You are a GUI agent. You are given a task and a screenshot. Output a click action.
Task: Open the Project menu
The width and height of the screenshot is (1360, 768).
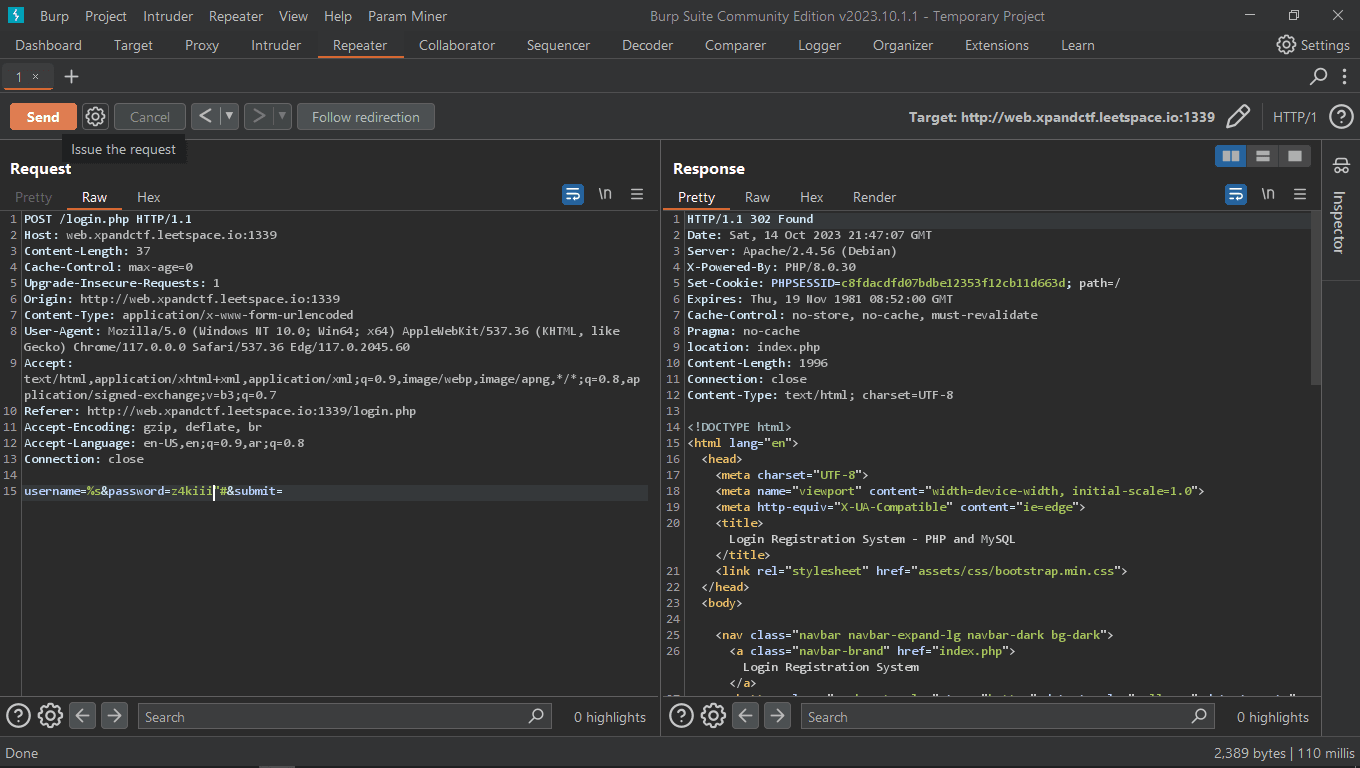click(x=106, y=16)
